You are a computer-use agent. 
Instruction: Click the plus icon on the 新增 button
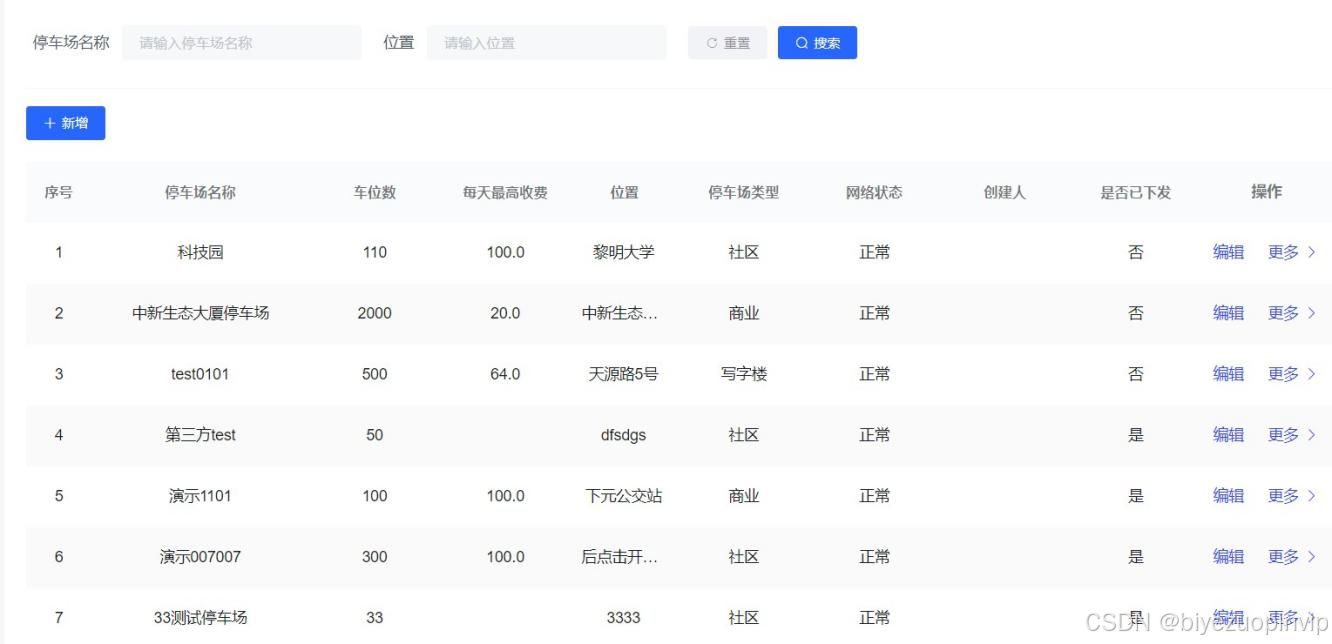[x=49, y=122]
